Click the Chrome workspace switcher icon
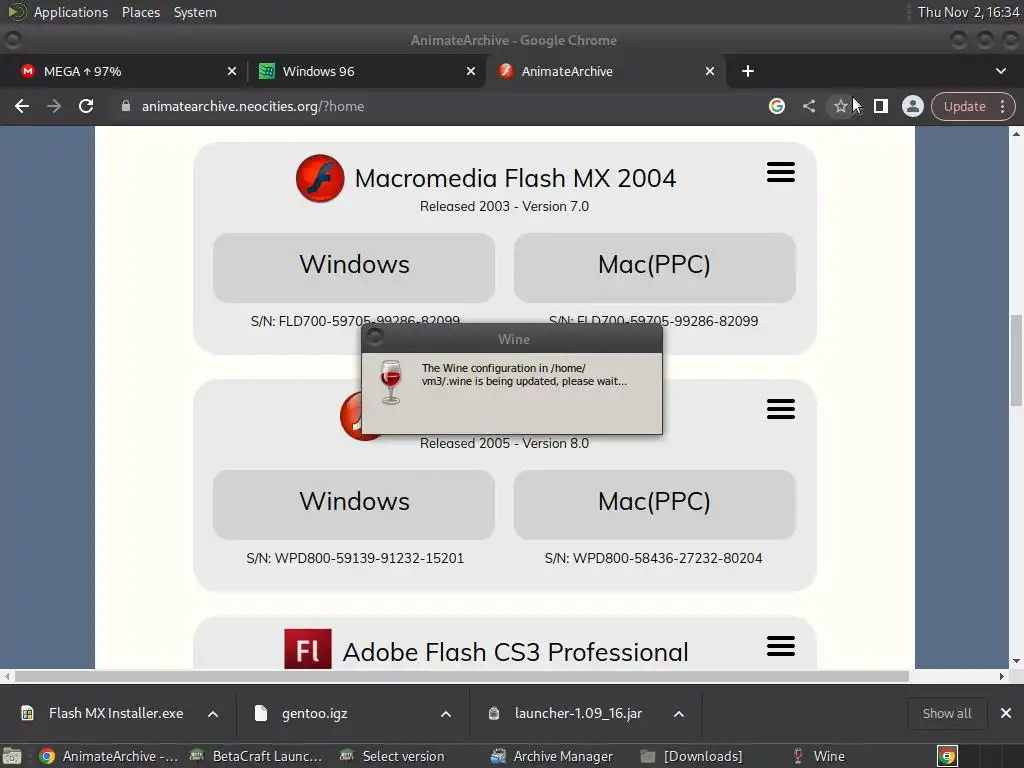 pyautogui.click(x=947, y=756)
